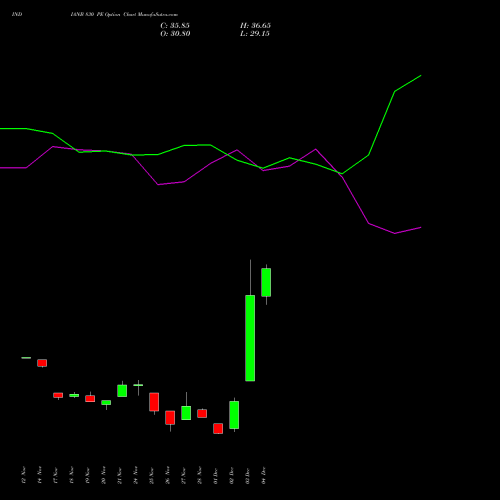Screen dimensions: 500x500
Task: Click the green candle above 27 Nov
Action: [186, 413]
